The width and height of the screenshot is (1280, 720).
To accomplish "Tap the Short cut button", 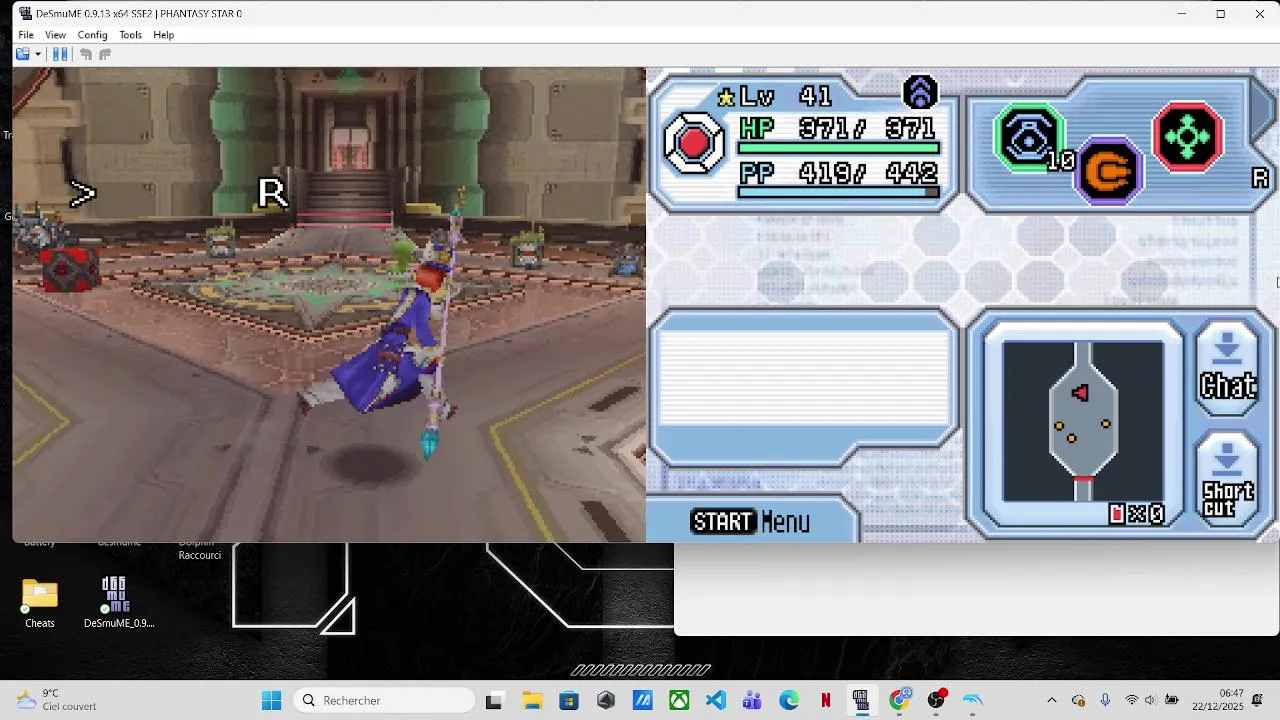I will pyautogui.click(x=1228, y=479).
